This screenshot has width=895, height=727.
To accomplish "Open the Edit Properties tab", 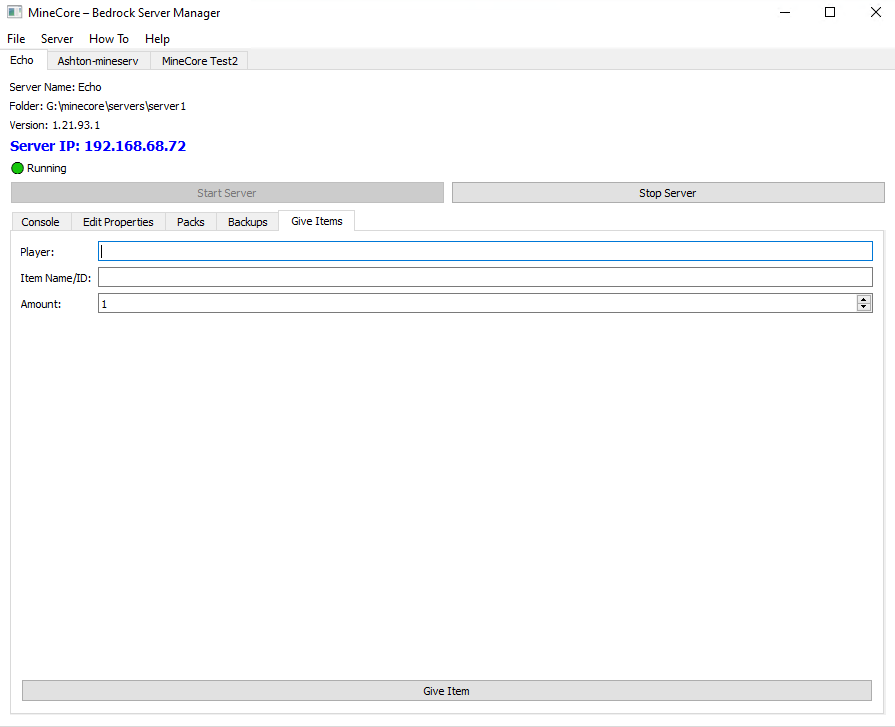I will [118, 222].
